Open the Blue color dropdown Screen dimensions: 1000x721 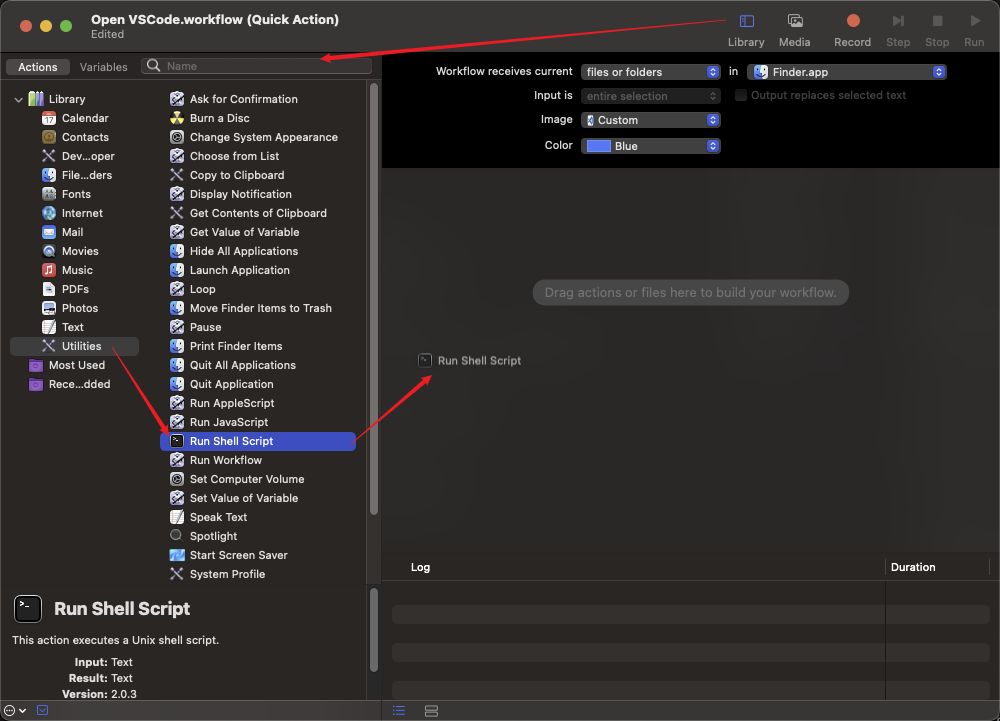650,146
